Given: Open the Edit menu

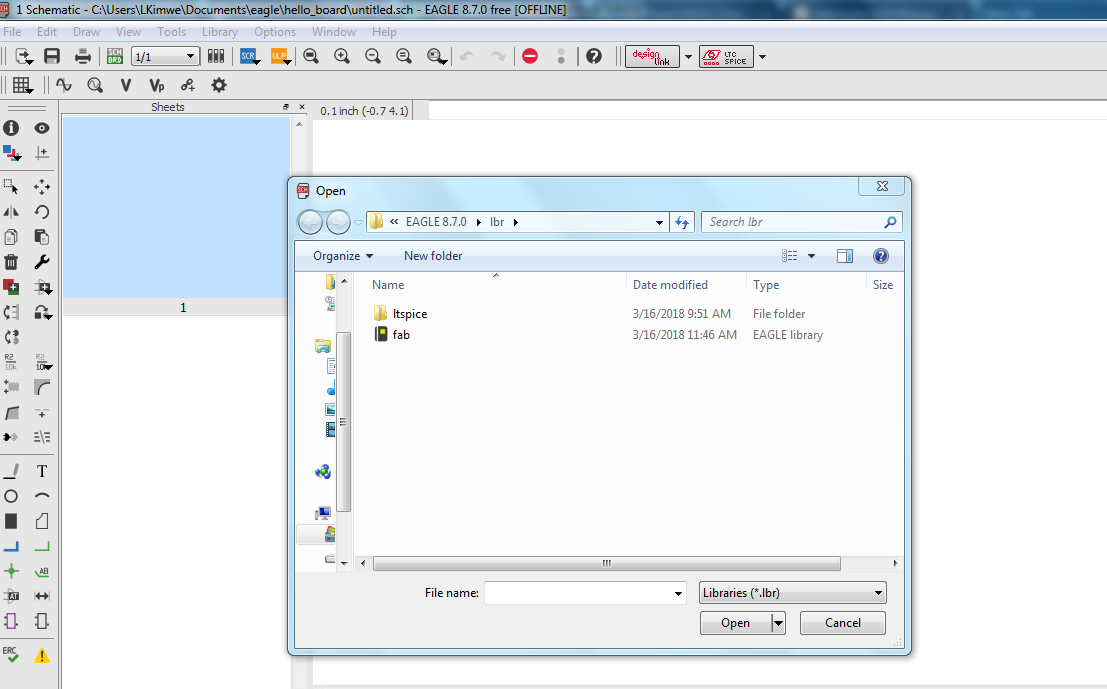Looking at the screenshot, I should [x=47, y=32].
